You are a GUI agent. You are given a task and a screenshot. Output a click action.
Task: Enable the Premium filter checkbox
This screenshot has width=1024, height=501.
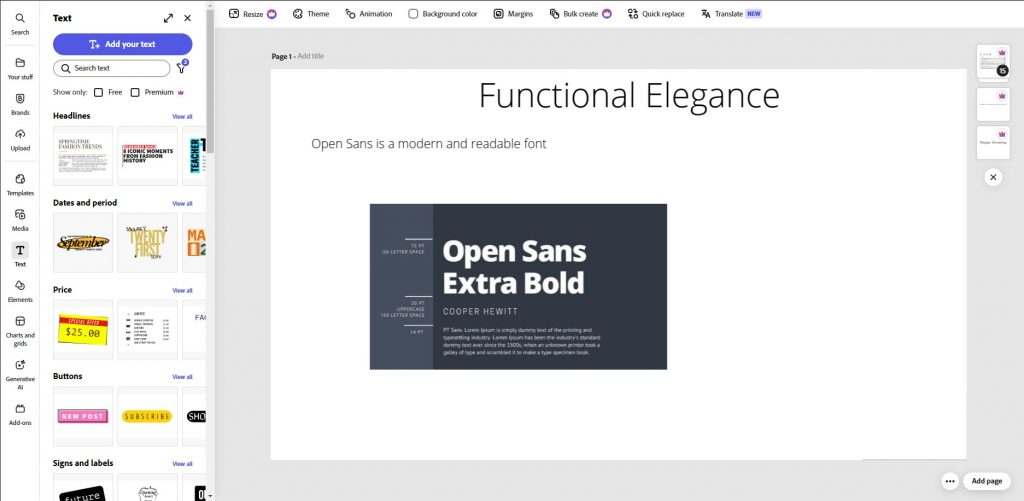click(135, 92)
